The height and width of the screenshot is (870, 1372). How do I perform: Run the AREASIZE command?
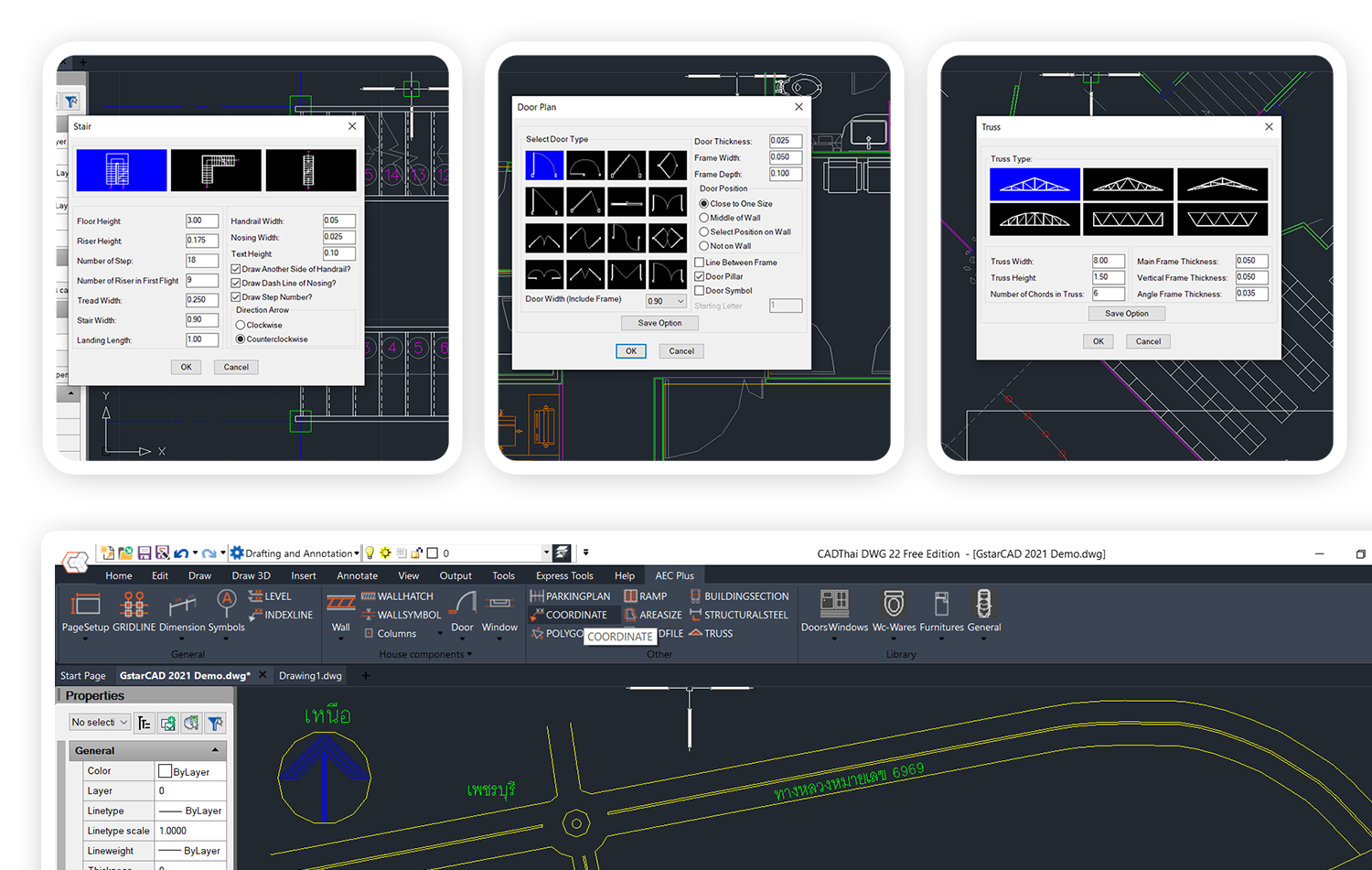pos(653,615)
